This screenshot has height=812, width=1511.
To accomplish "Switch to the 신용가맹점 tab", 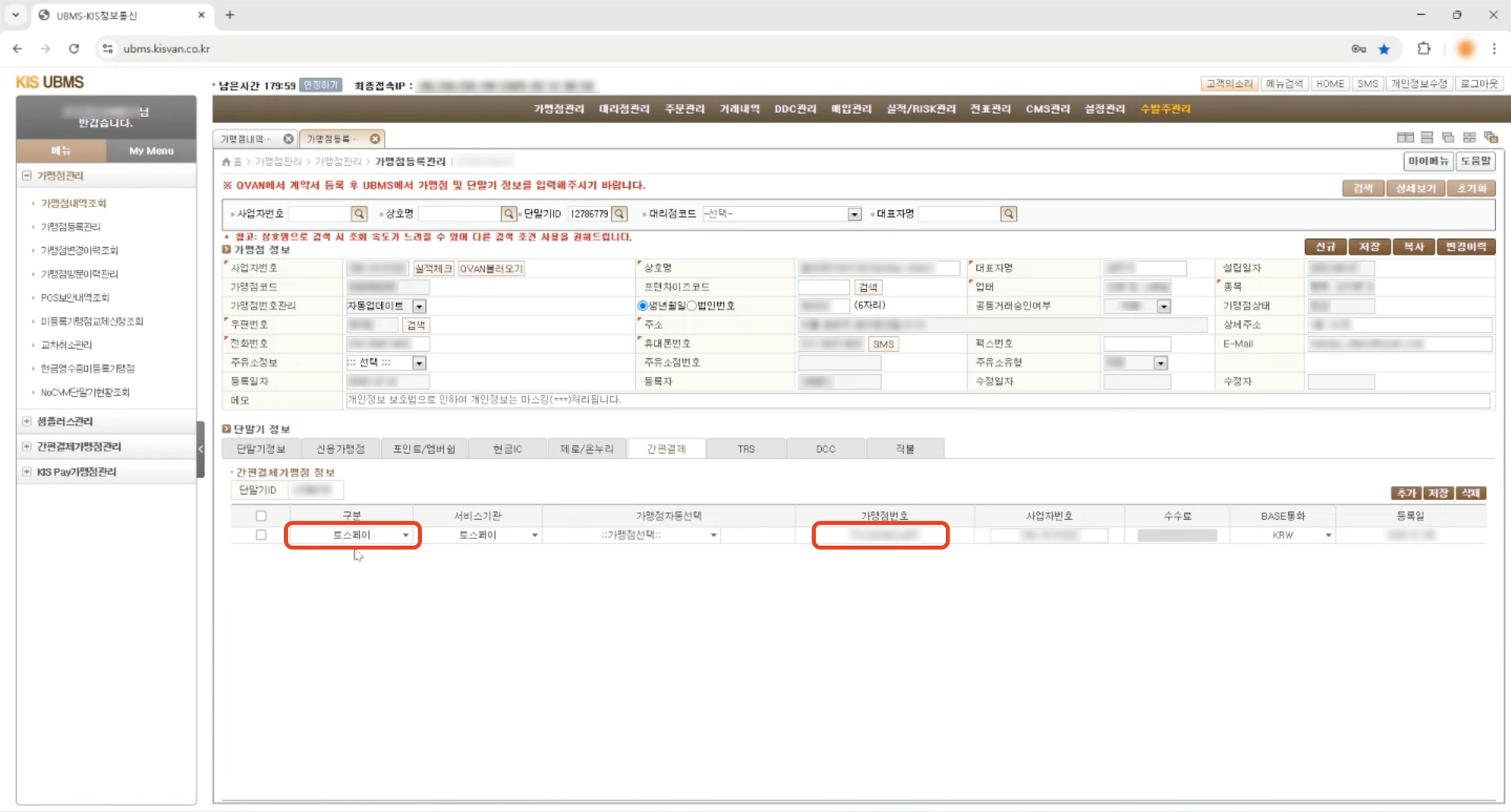I will pos(340,448).
